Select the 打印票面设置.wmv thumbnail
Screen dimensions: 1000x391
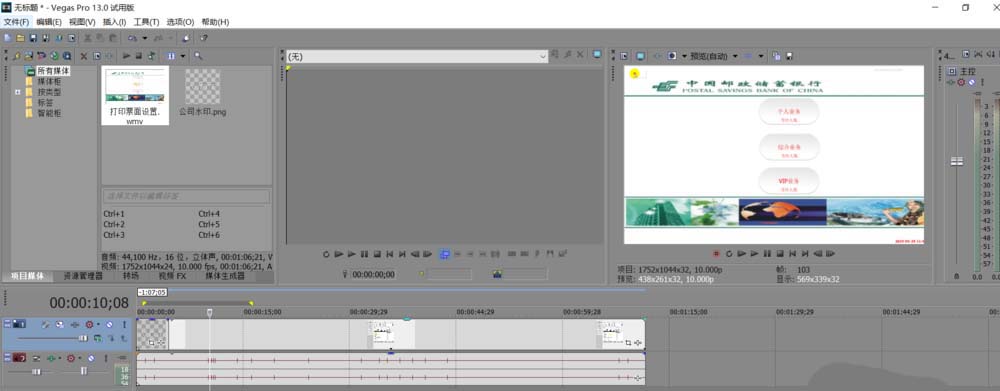pyautogui.click(x=135, y=96)
